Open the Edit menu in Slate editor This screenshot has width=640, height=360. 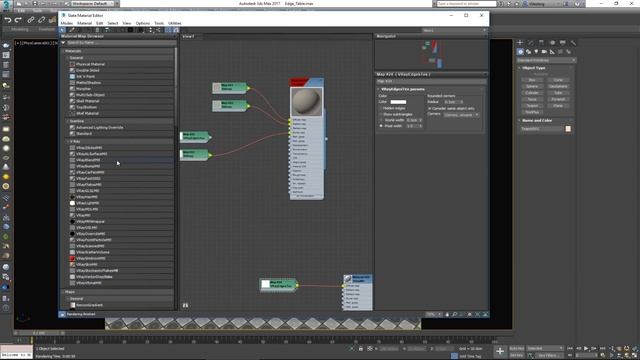[x=100, y=23]
